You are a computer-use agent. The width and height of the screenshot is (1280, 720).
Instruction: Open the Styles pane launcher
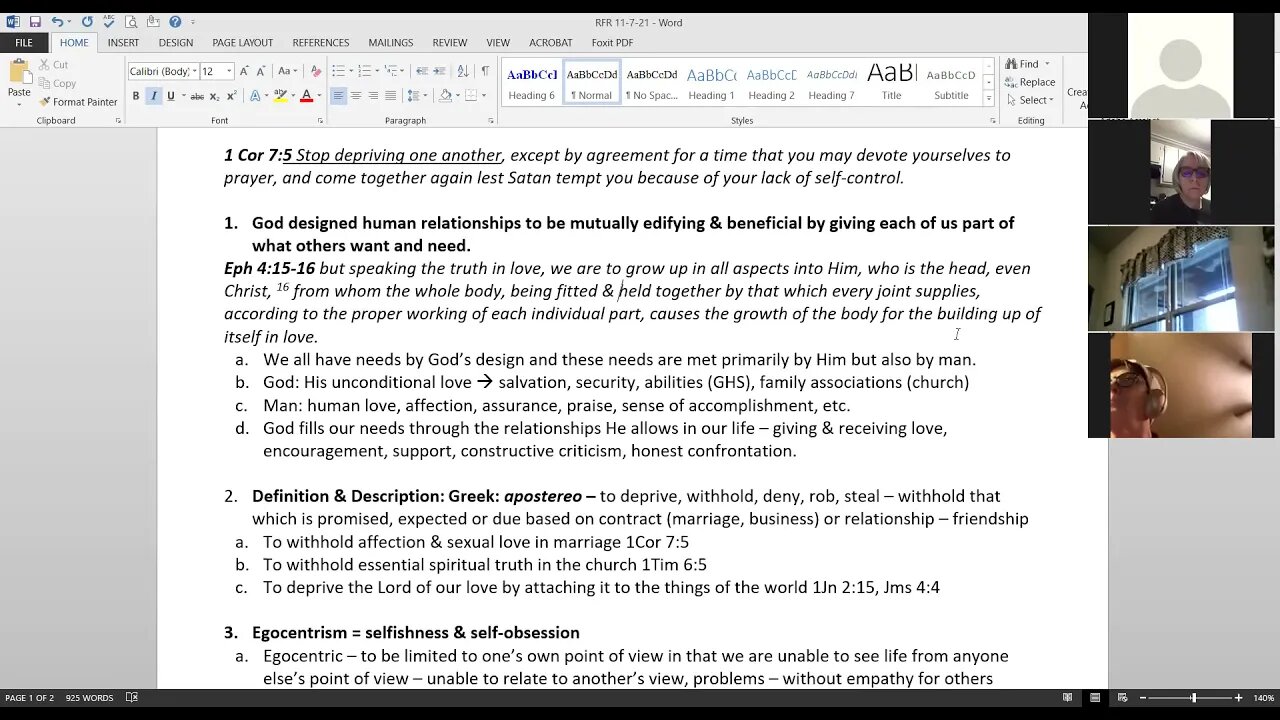(x=991, y=121)
